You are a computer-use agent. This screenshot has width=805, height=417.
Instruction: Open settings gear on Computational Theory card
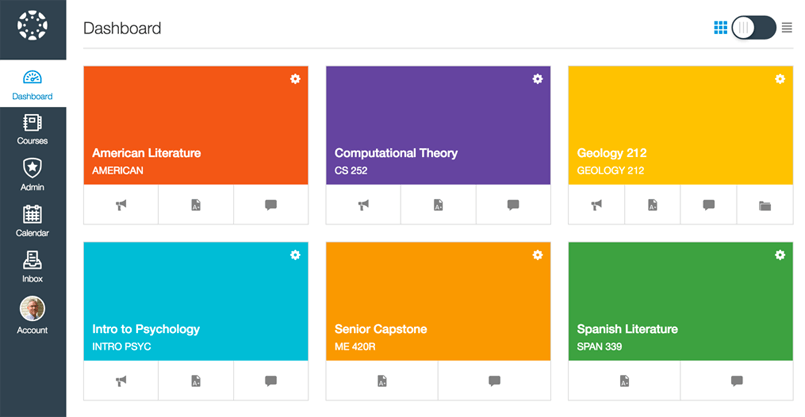538,79
